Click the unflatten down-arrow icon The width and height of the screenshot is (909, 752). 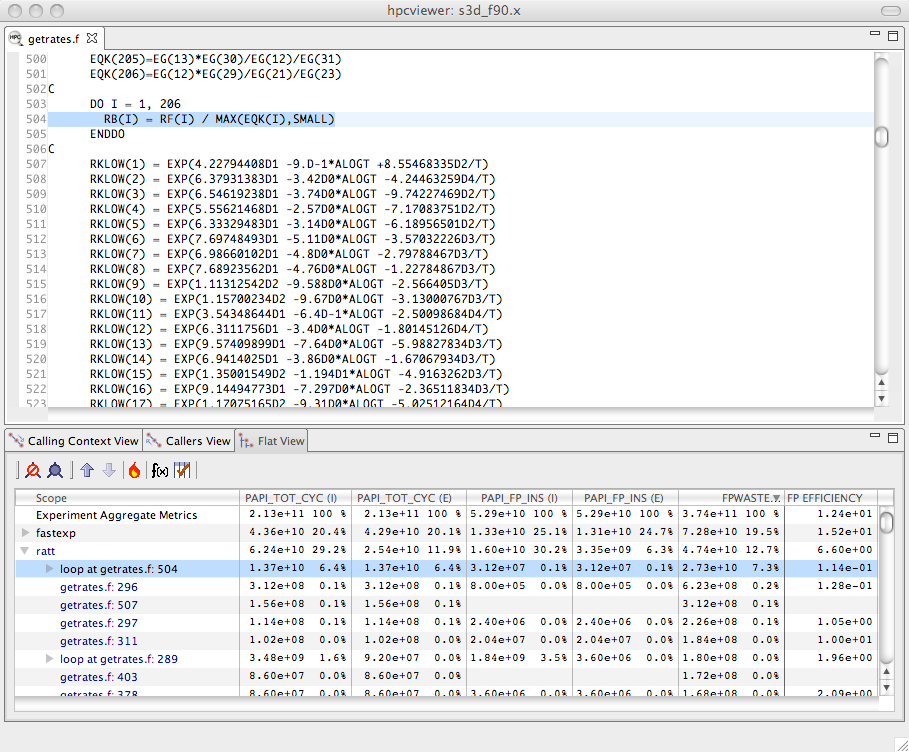(x=109, y=470)
